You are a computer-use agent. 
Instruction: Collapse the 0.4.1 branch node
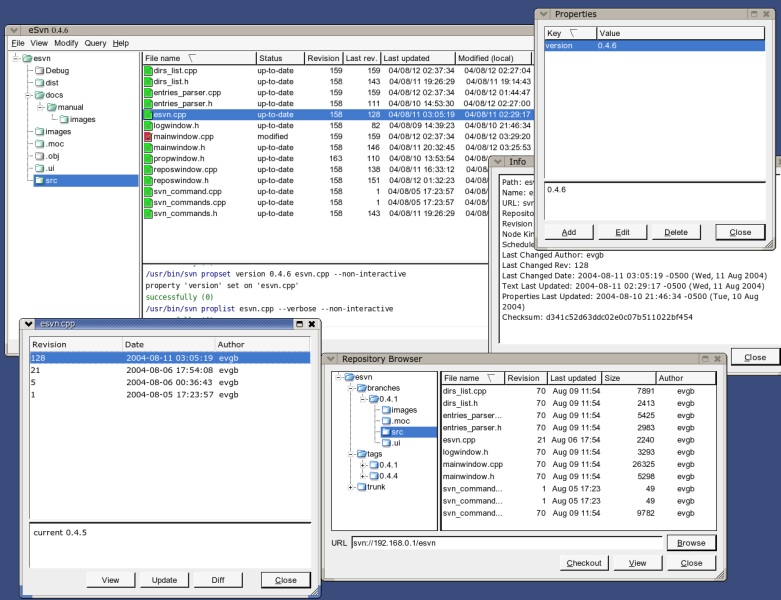(363, 399)
